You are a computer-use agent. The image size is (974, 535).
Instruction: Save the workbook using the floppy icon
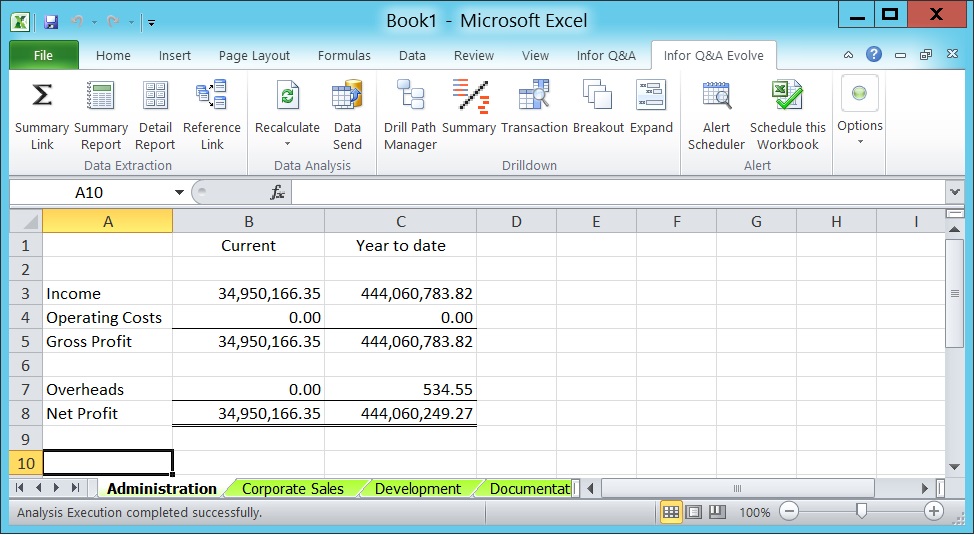51,22
